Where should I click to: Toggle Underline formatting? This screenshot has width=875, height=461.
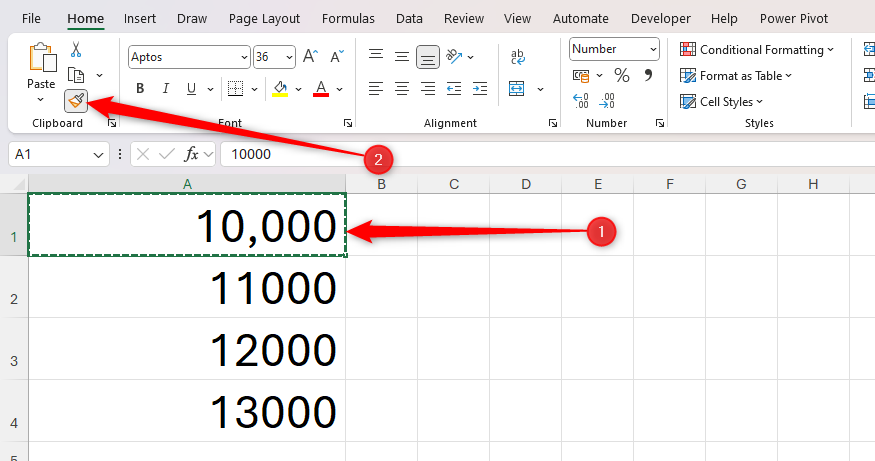click(192, 89)
